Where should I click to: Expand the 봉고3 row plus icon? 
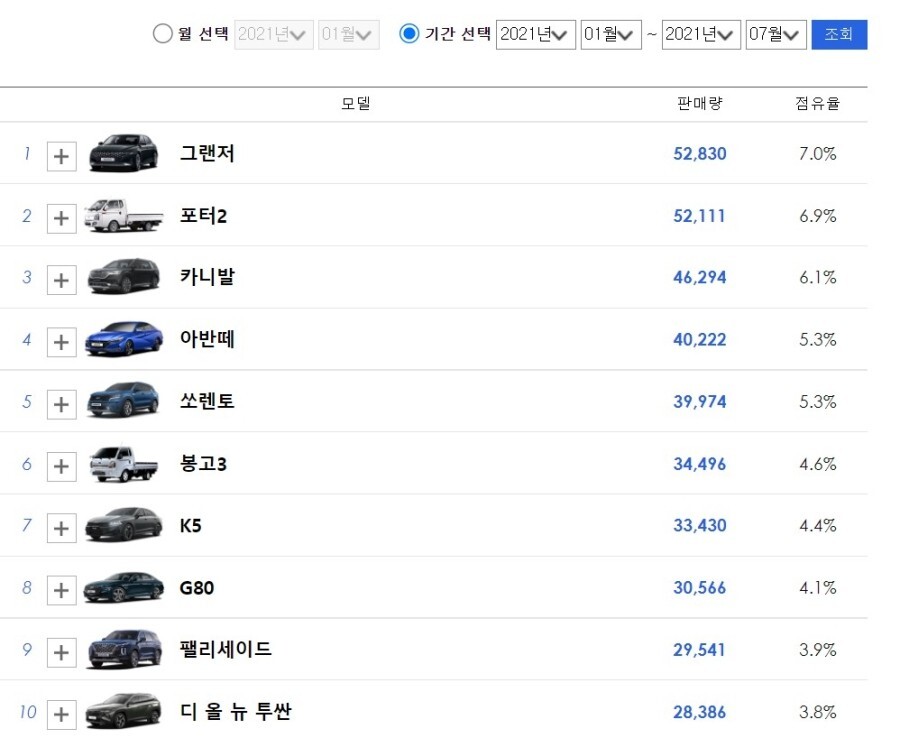(61, 466)
